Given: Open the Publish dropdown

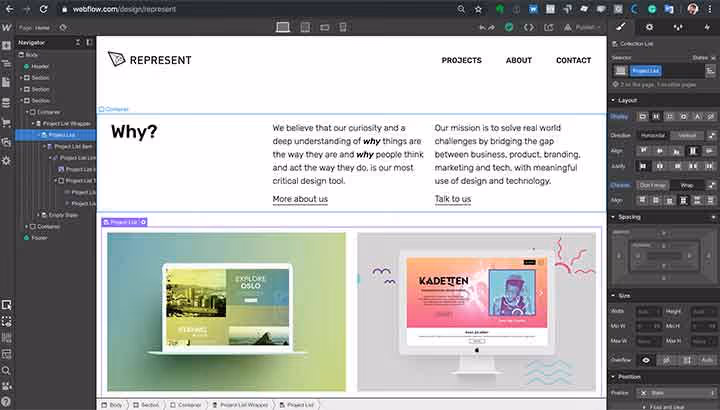Looking at the screenshot, I should (x=582, y=28).
